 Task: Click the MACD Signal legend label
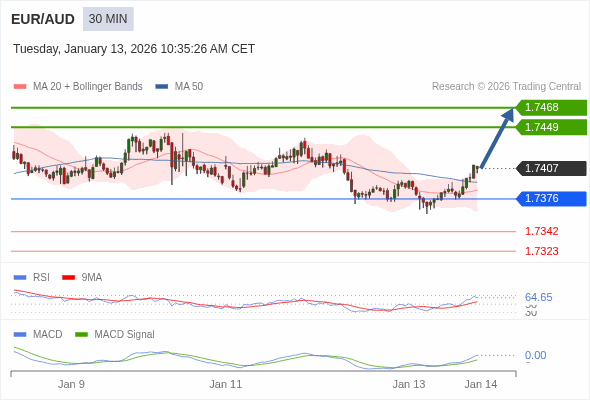pos(125,335)
